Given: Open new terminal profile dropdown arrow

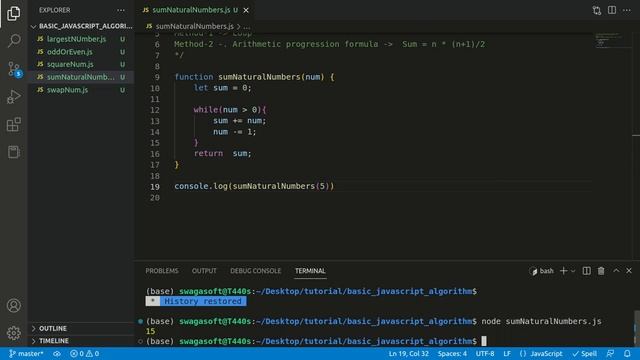Looking at the screenshot, I should pos(573,271).
